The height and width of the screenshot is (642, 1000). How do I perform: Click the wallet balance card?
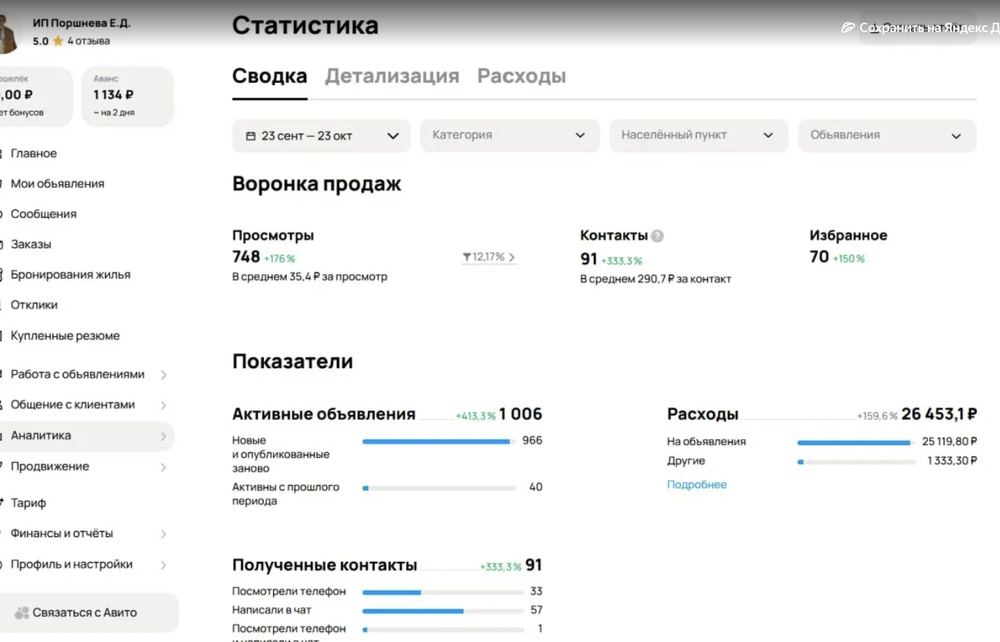pos(35,96)
